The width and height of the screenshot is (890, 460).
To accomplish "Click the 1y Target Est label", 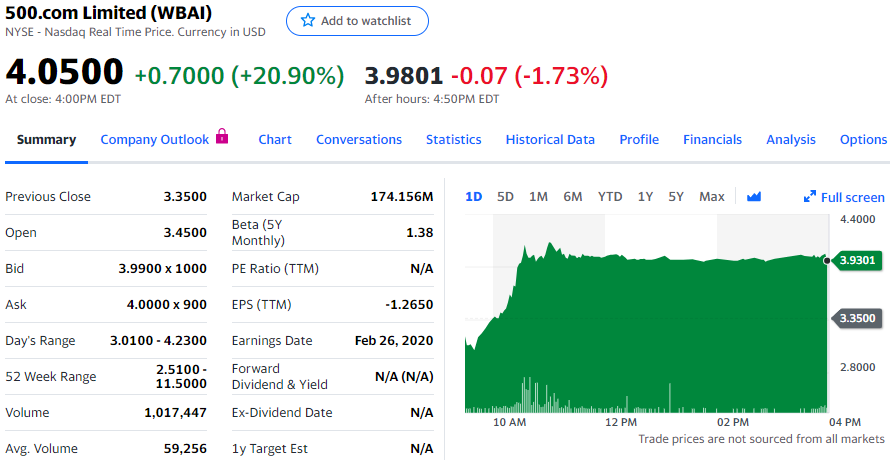I will coord(270,449).
